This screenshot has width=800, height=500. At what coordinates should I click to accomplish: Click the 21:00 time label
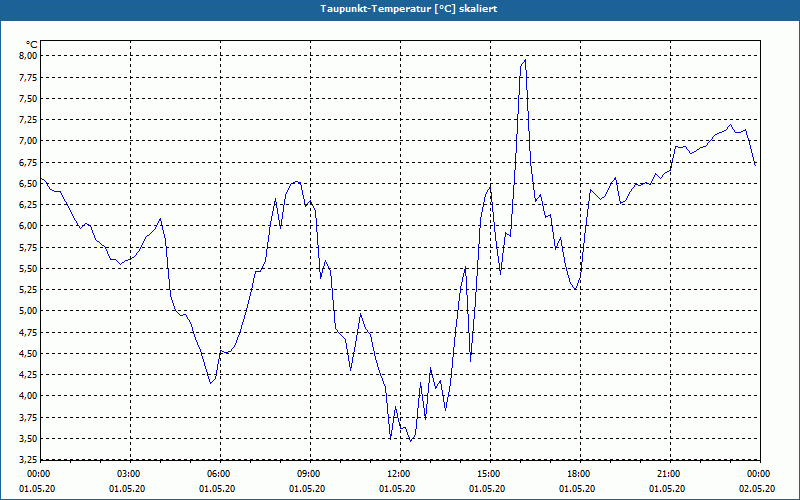pyautogui.click(x=670, y=474)
